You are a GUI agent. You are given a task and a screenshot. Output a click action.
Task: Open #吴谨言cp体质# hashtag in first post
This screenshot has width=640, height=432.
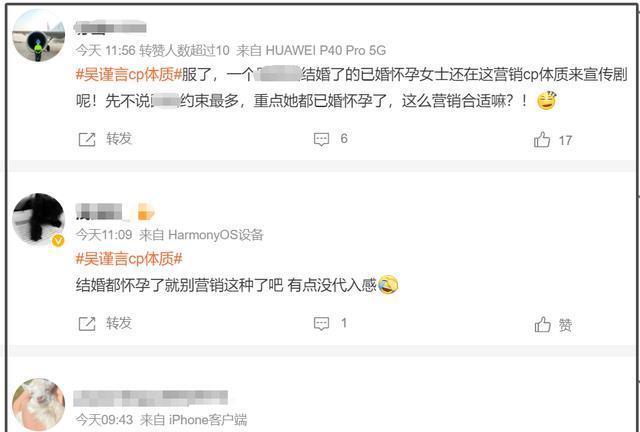click(x=129, y=75)
